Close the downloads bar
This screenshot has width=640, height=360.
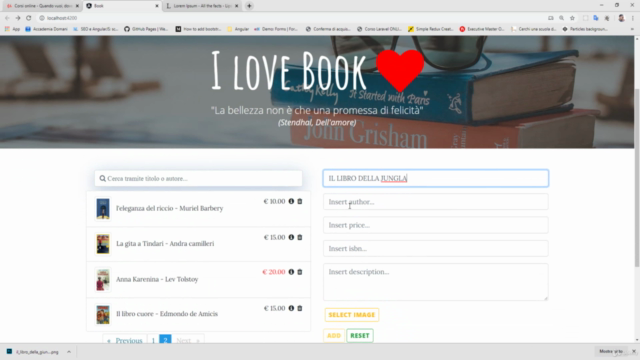click(634, 351)
